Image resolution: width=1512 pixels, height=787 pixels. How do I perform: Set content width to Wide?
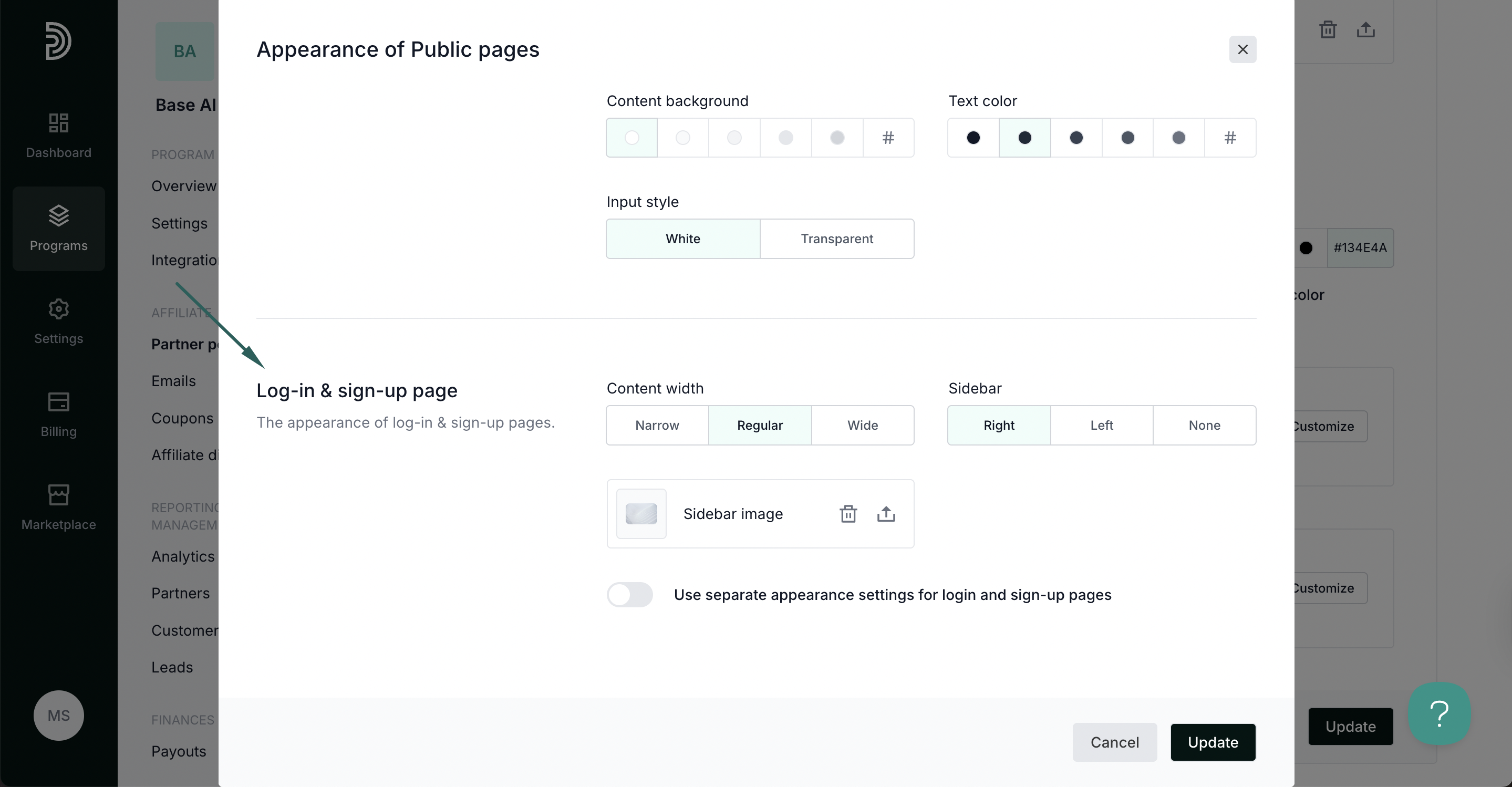point(862,425)
